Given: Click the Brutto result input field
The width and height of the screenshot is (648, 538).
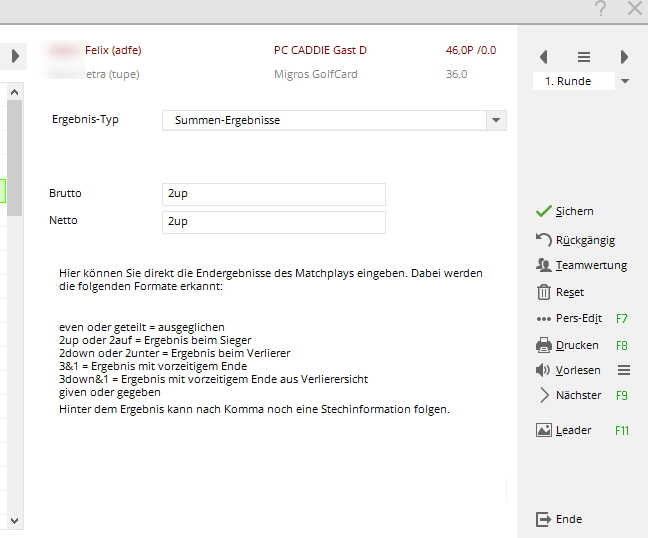Looking at the screenshot, I should 273,194.
